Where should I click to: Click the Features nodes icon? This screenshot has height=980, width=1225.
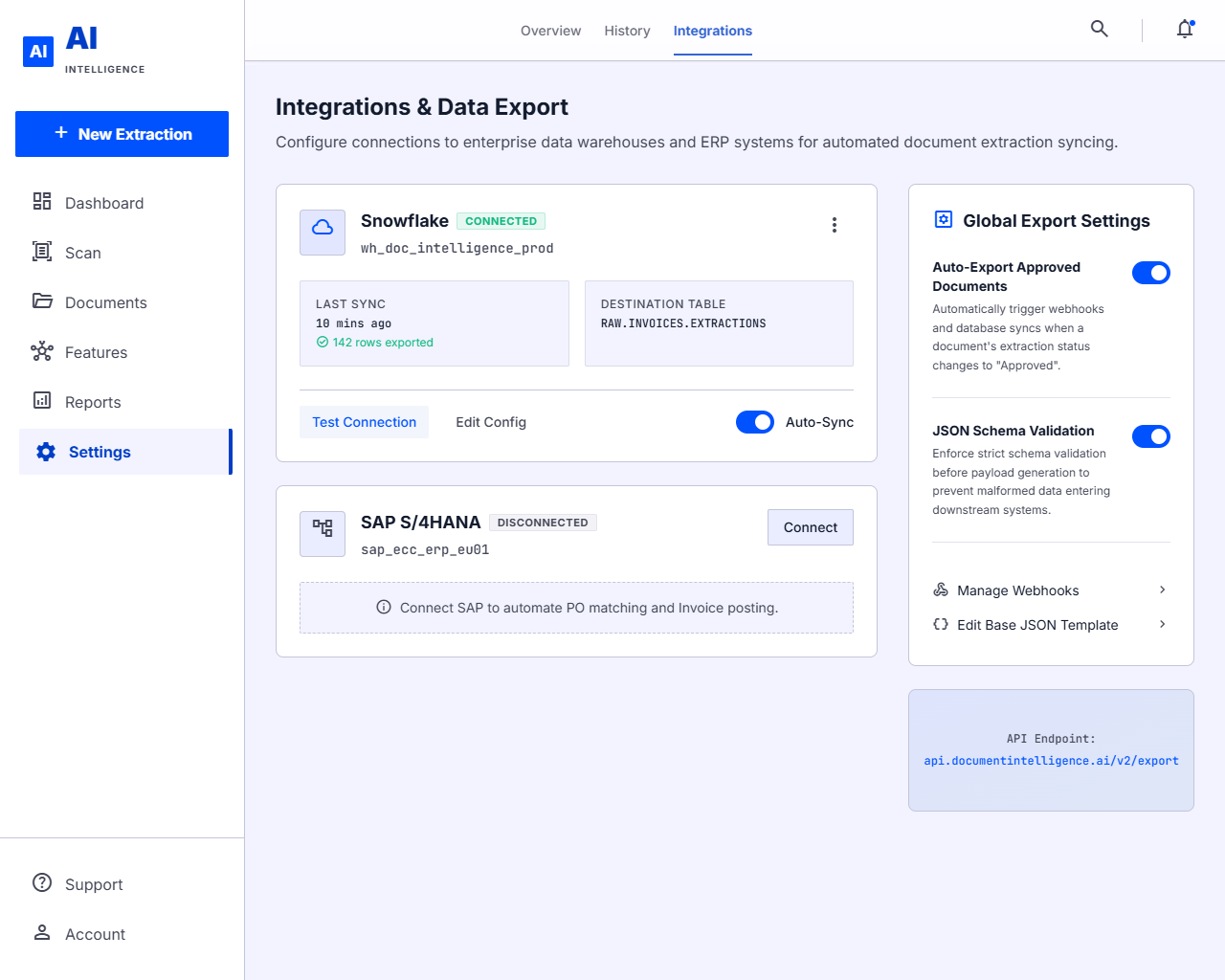point(42,351)
